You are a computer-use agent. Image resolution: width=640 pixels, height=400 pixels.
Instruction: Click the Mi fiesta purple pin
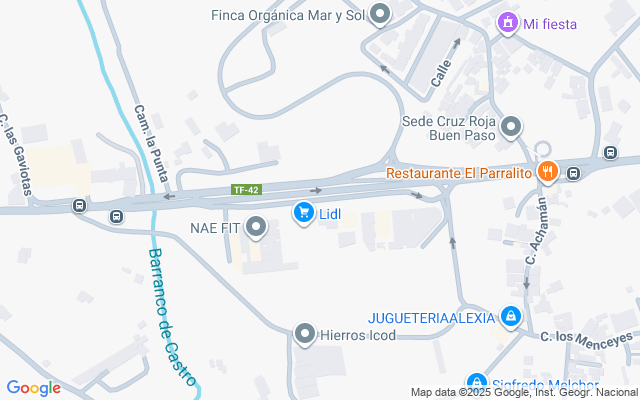point(507,23)
